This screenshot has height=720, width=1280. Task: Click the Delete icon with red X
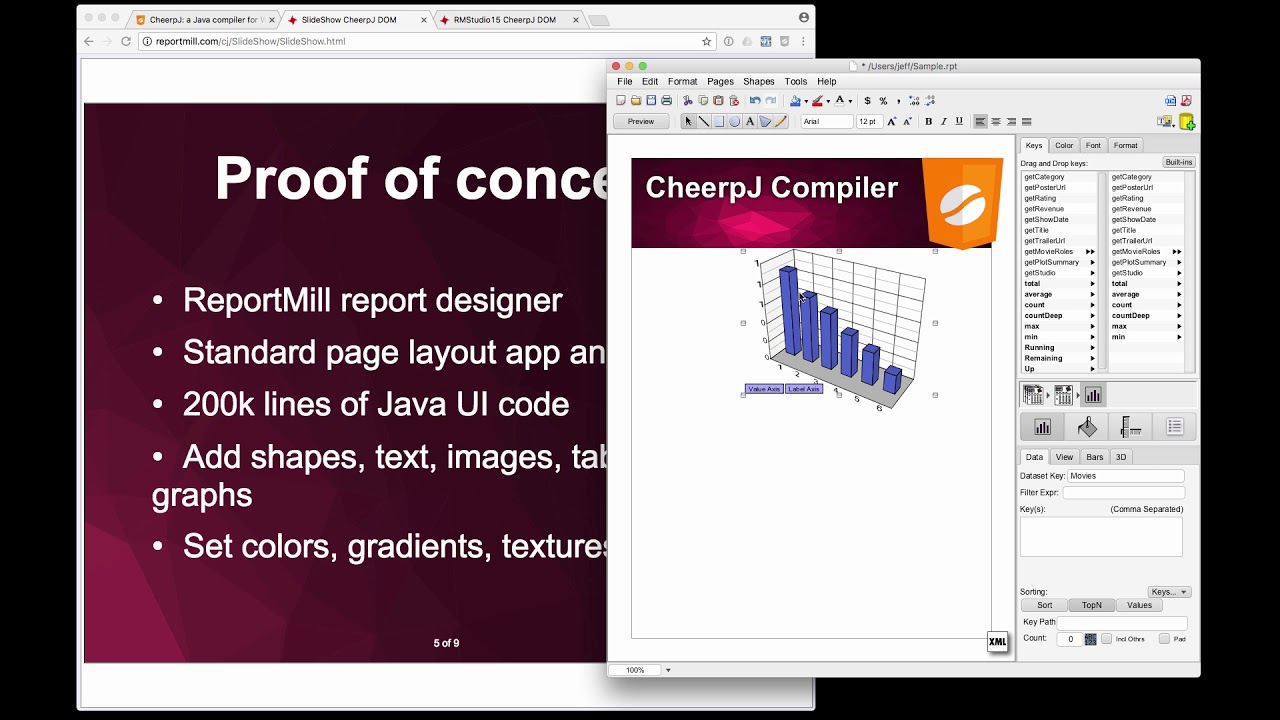734,101
